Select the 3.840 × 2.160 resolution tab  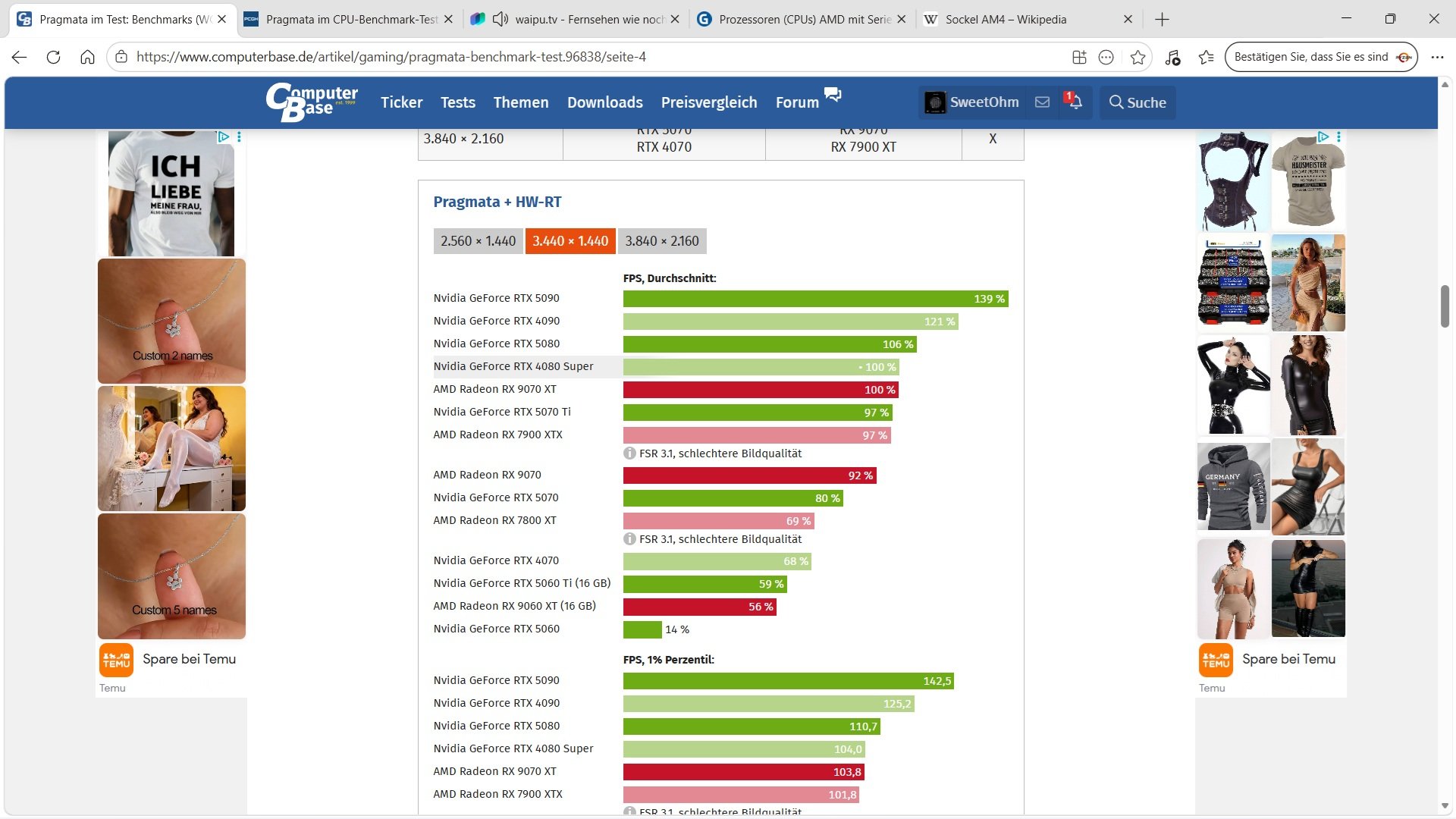(662, 241)
